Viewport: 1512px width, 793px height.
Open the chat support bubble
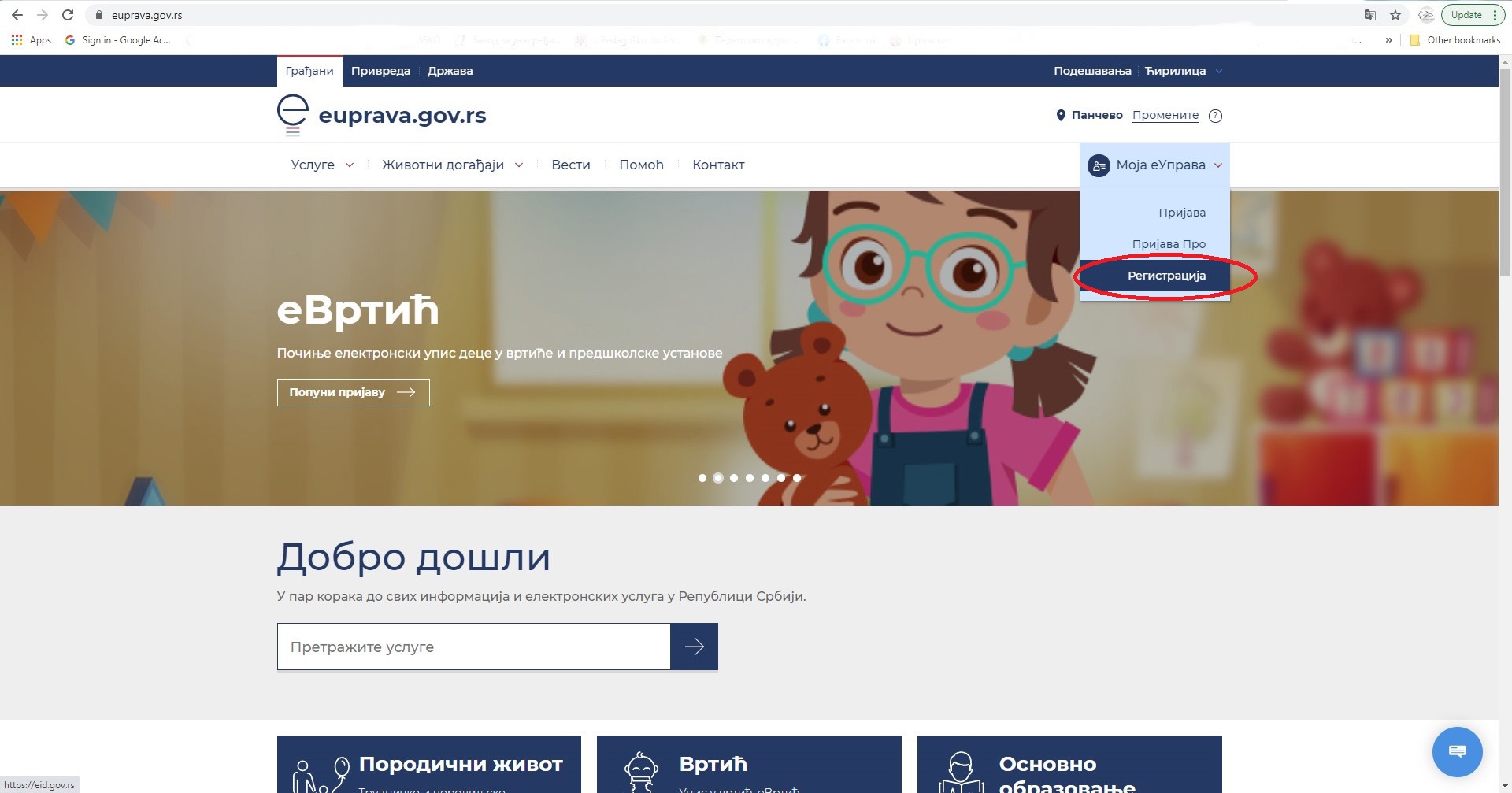1457,751
